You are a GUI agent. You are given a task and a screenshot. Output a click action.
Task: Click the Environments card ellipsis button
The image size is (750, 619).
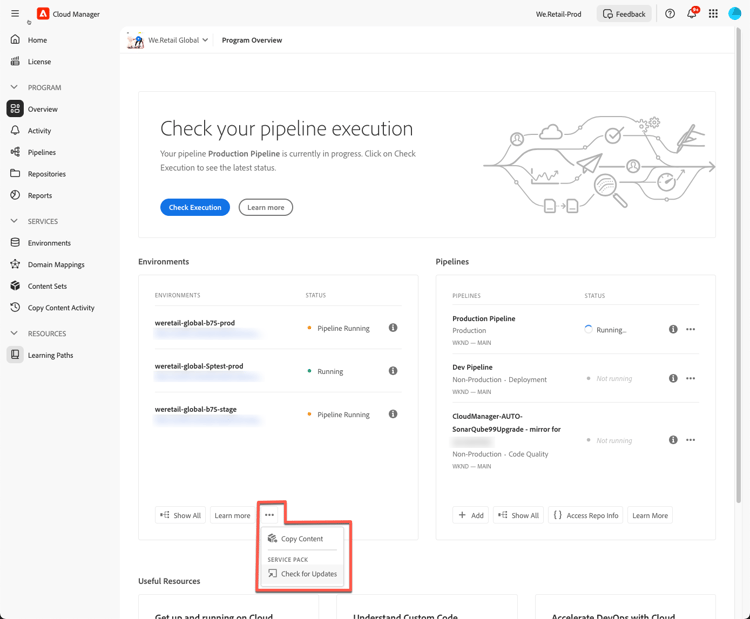point(269,515)
